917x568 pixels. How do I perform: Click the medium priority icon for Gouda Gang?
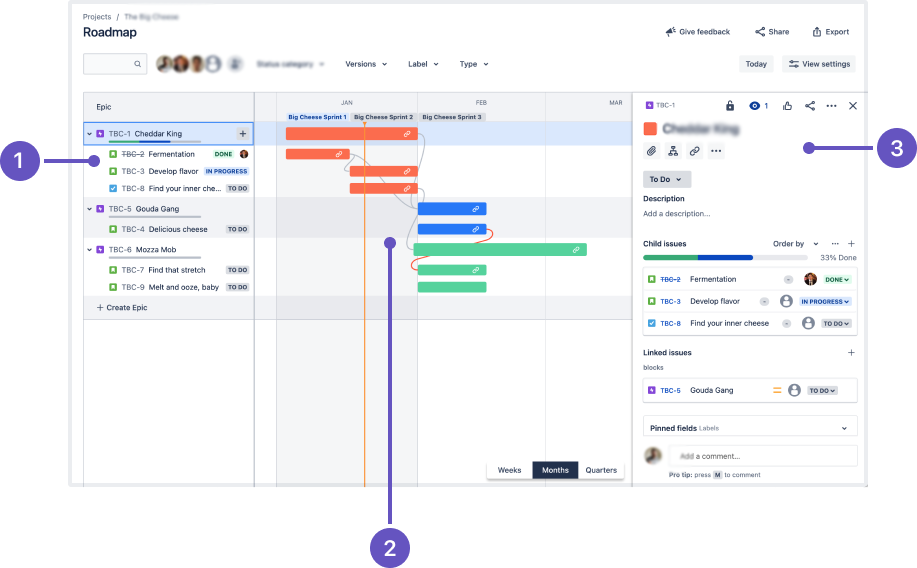click(777, 391)
